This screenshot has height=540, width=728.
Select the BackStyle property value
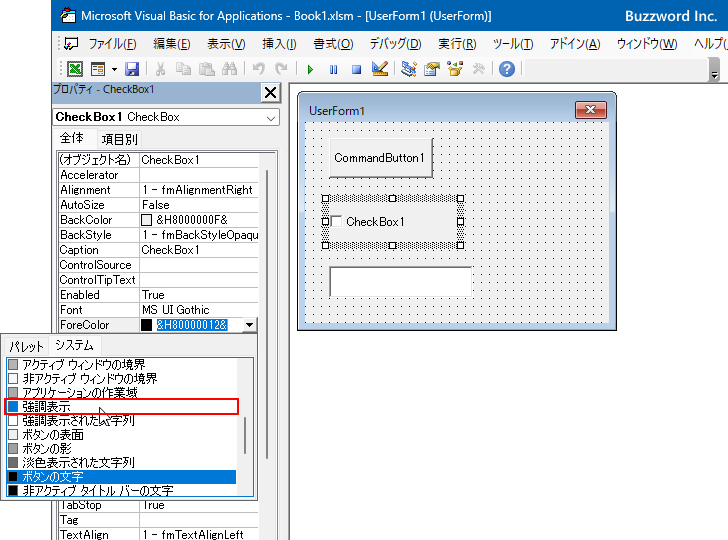point(199,235)
